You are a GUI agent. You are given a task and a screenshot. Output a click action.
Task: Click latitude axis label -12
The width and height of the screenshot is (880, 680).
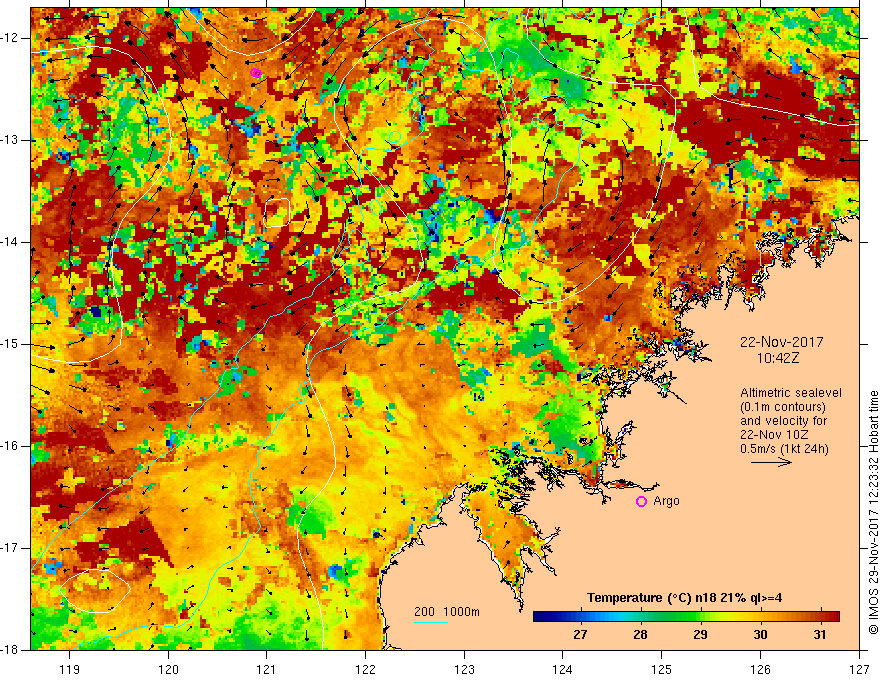pos(10,38)
